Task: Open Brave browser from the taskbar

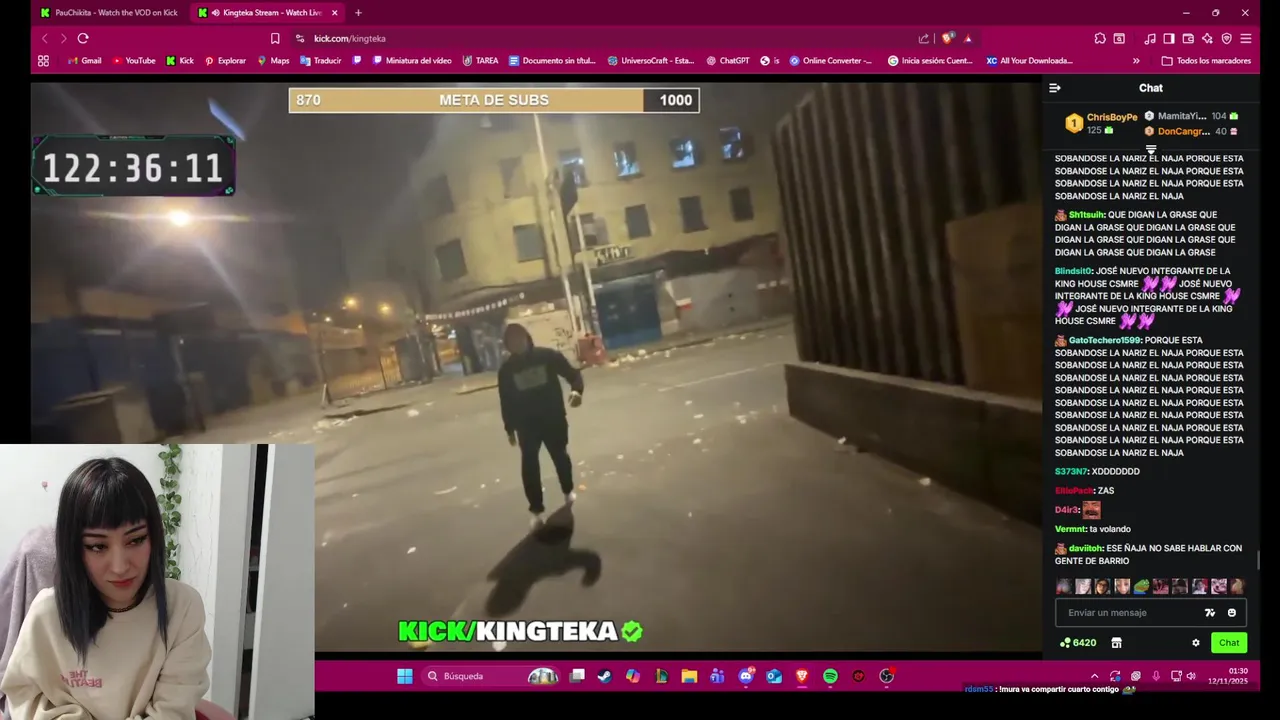Action: click(x=802, y=676)
